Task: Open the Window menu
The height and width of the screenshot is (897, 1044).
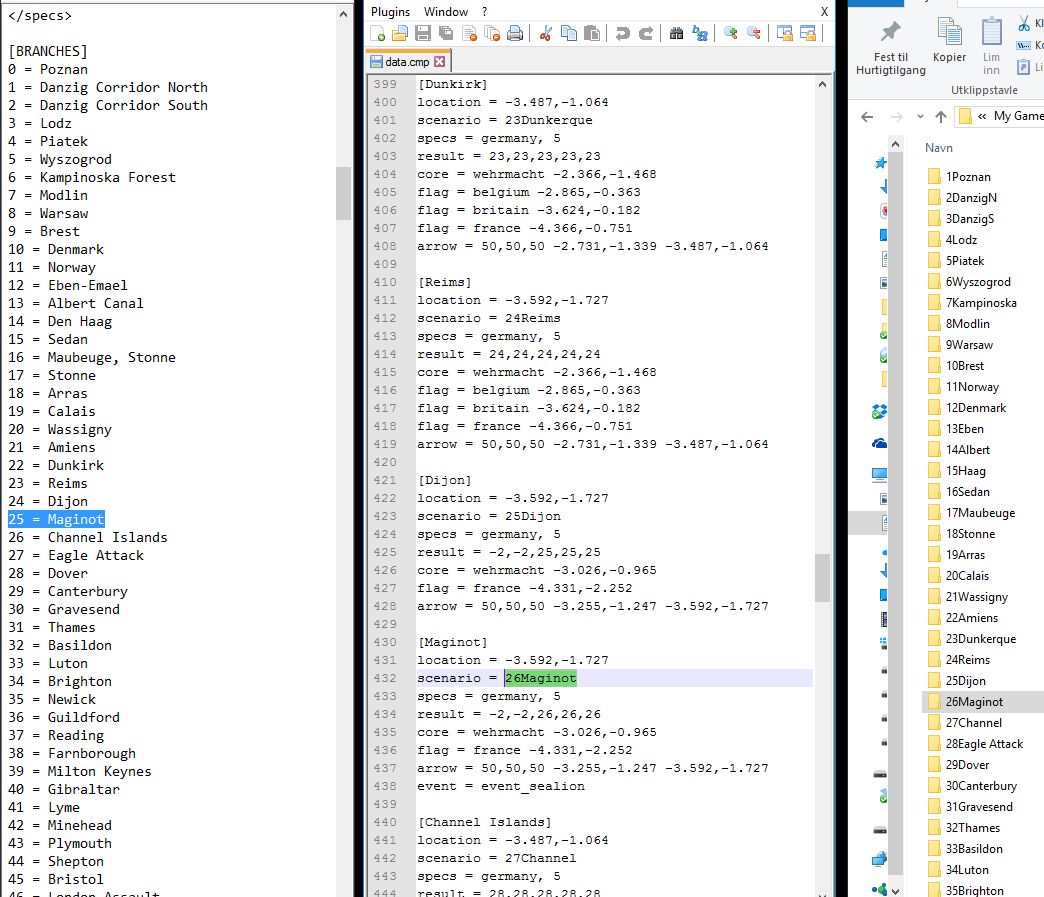Action: [446, 11]
